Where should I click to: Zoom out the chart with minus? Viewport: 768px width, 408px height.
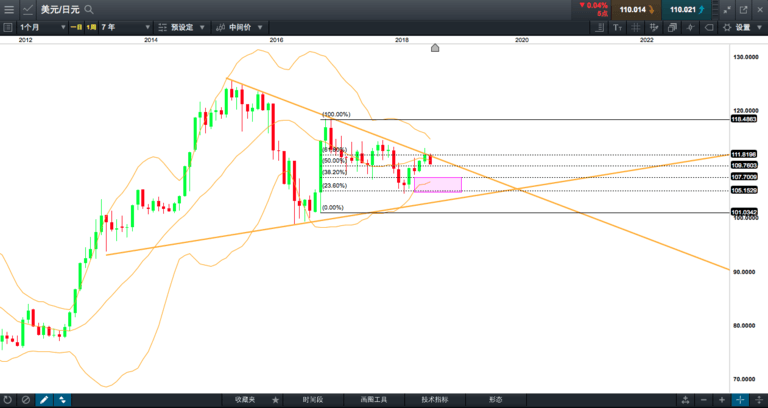[x=703, y=400]
